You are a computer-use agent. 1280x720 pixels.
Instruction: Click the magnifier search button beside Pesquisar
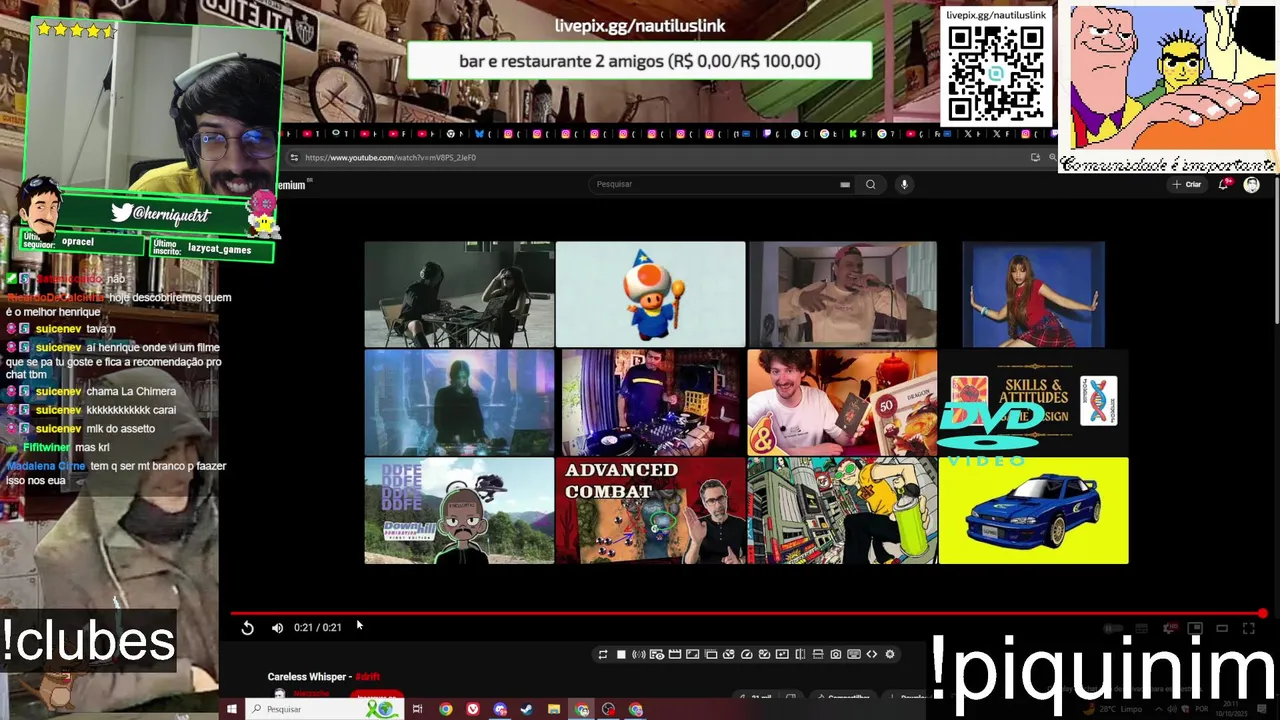tap(870, 184)
